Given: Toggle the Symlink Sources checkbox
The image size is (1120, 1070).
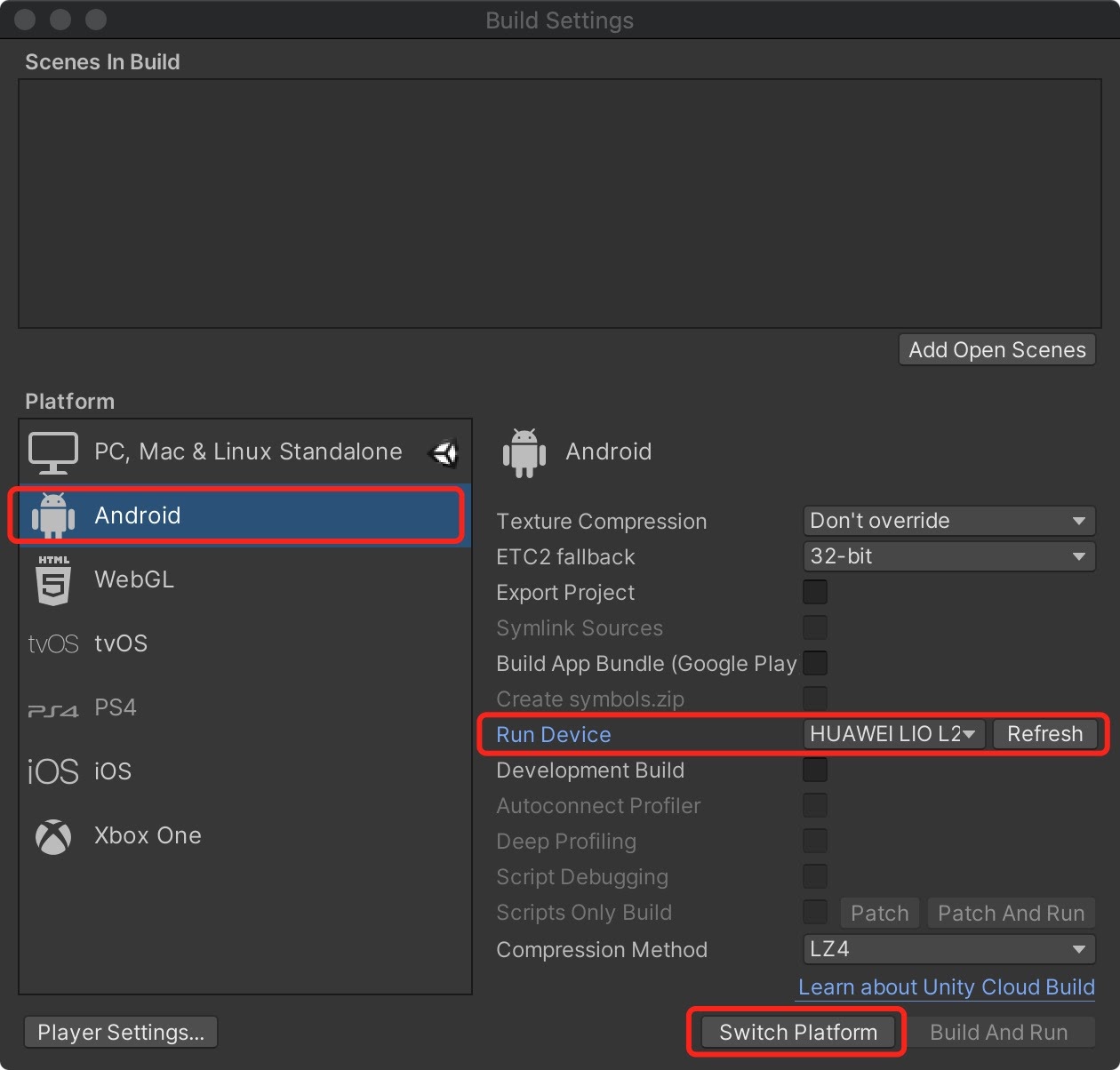Looking at the screenshot, I should 815,627.
